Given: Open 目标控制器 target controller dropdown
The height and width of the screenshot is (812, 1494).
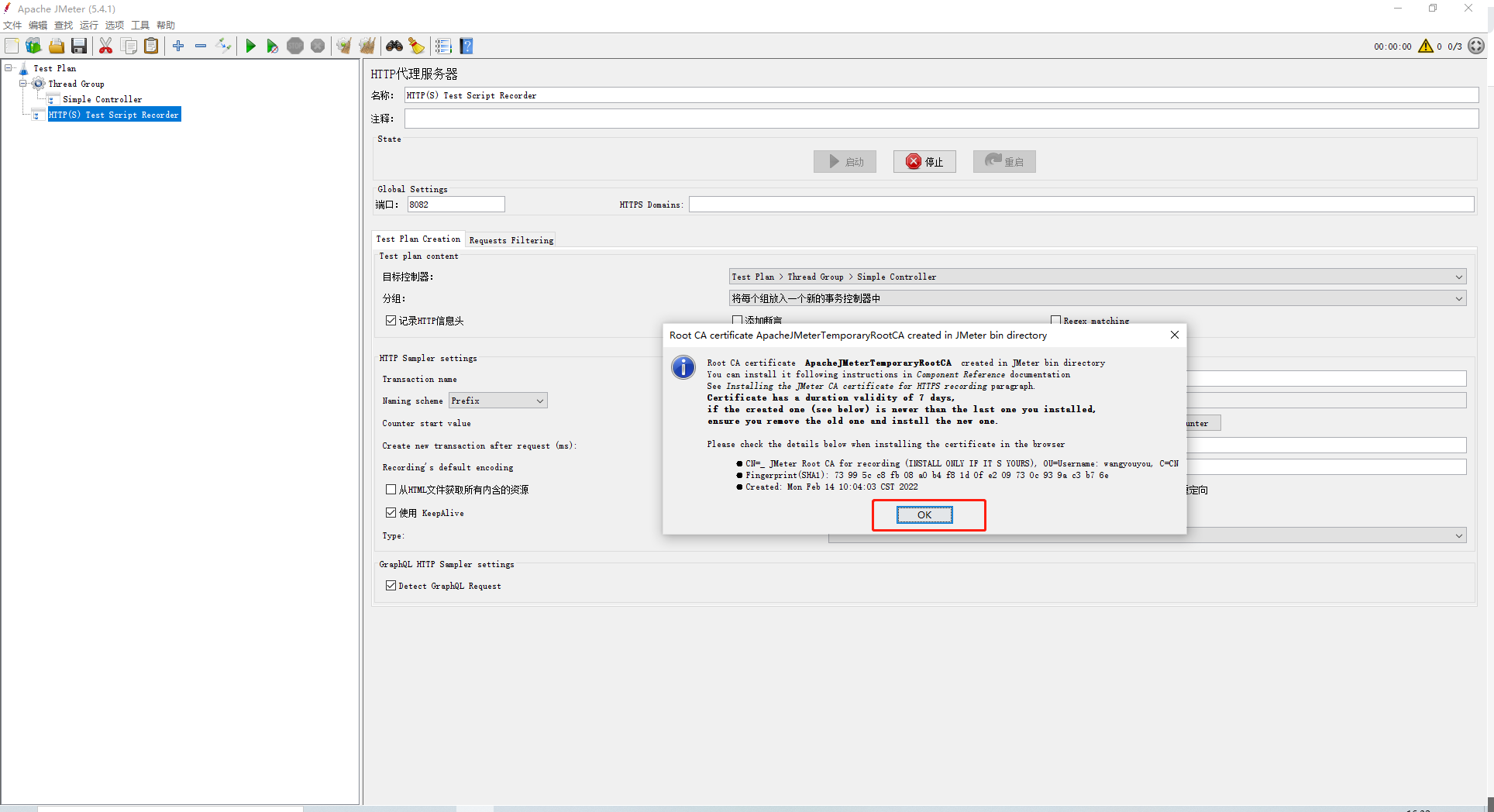Looking at the screenshot, I should (1097, 277).
